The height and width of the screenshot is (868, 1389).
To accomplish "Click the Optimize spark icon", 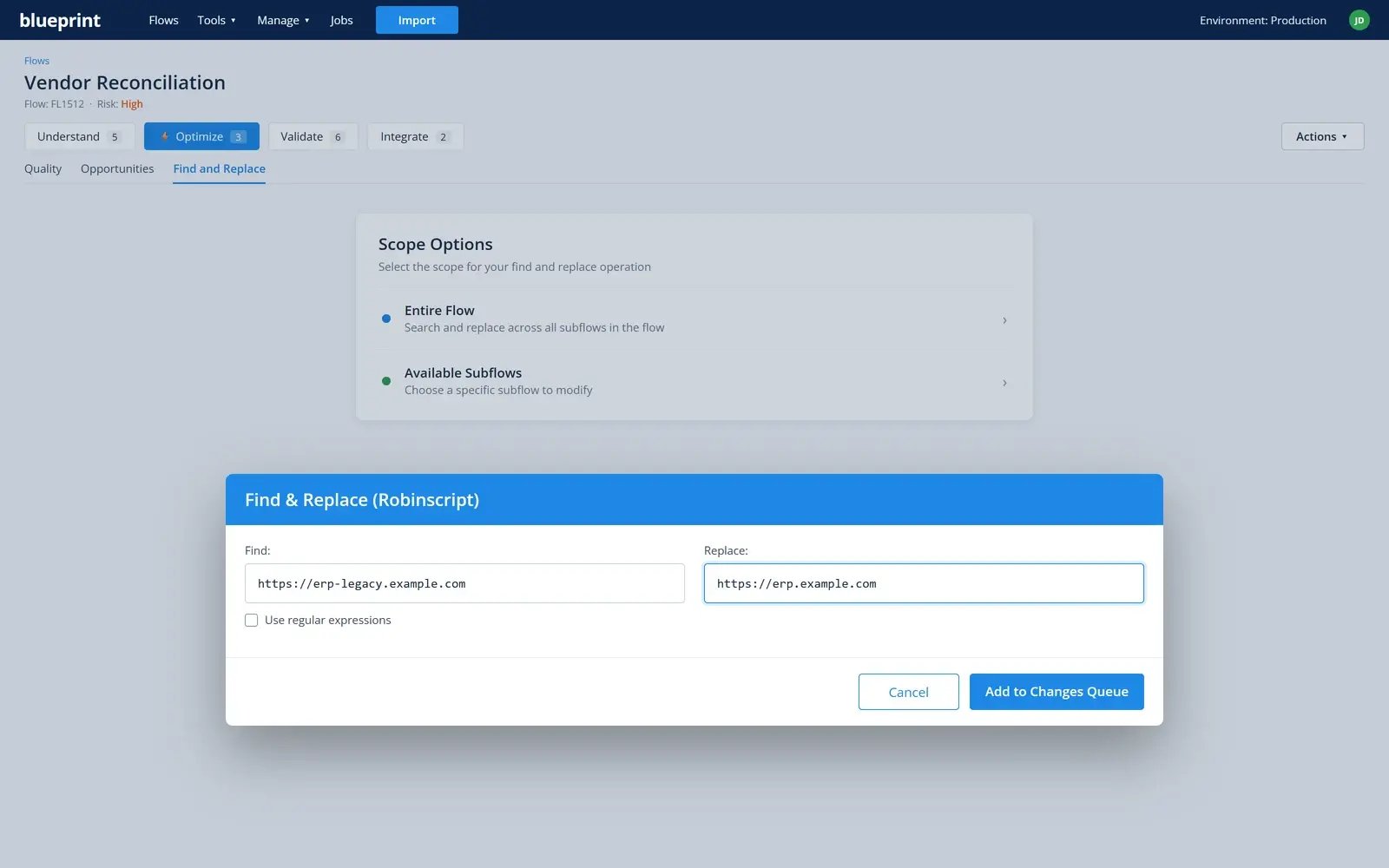I will pos(164,136).
